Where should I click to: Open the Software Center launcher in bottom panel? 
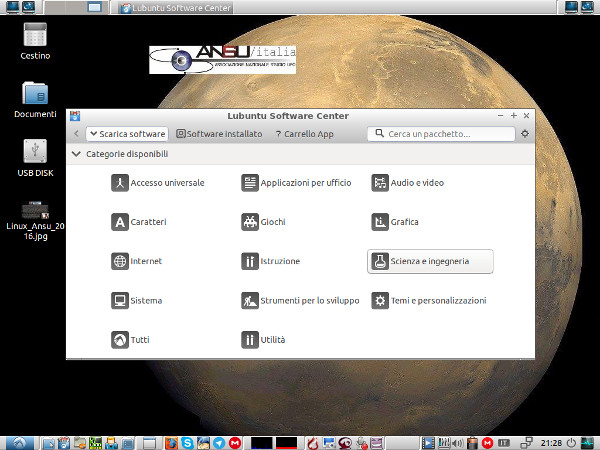click(64, 443)
